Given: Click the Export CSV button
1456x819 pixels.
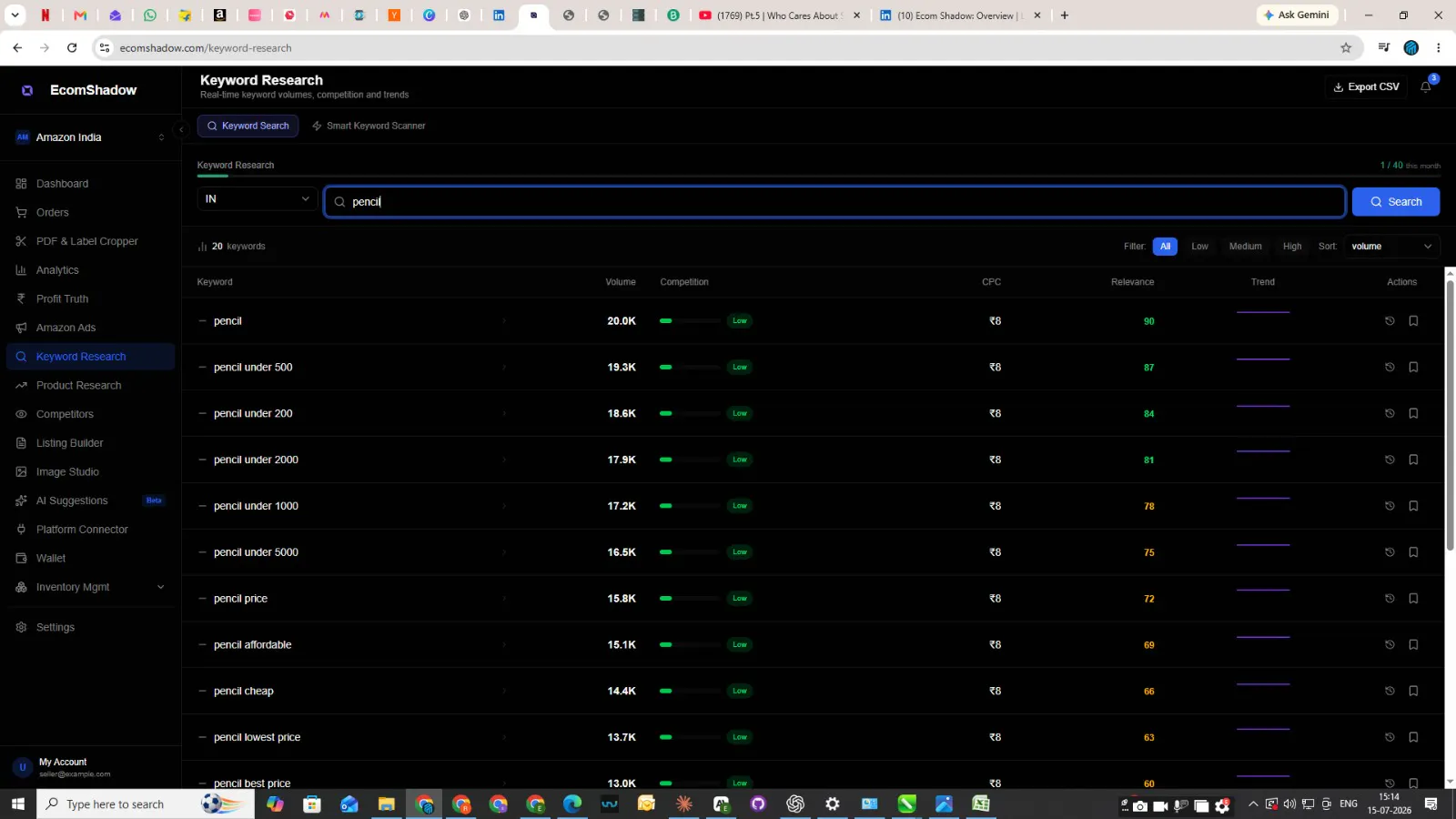Looking at the screenshot, I should (x=1366, y=87).
